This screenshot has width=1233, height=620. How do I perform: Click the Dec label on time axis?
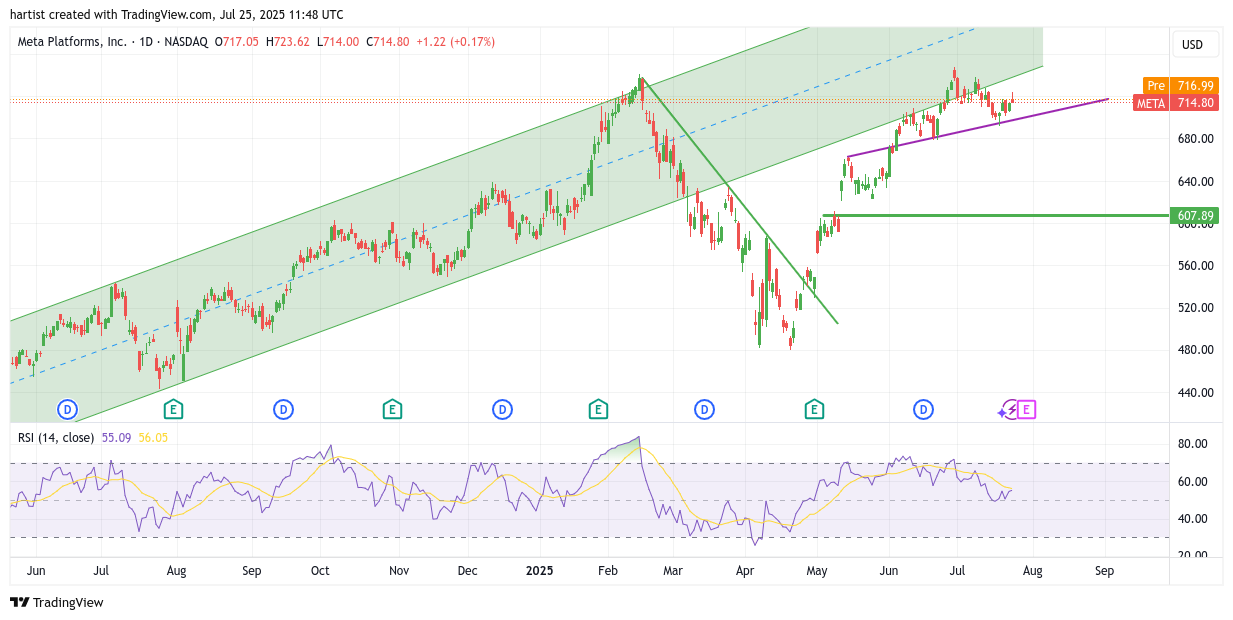click(x=468, y=571)
